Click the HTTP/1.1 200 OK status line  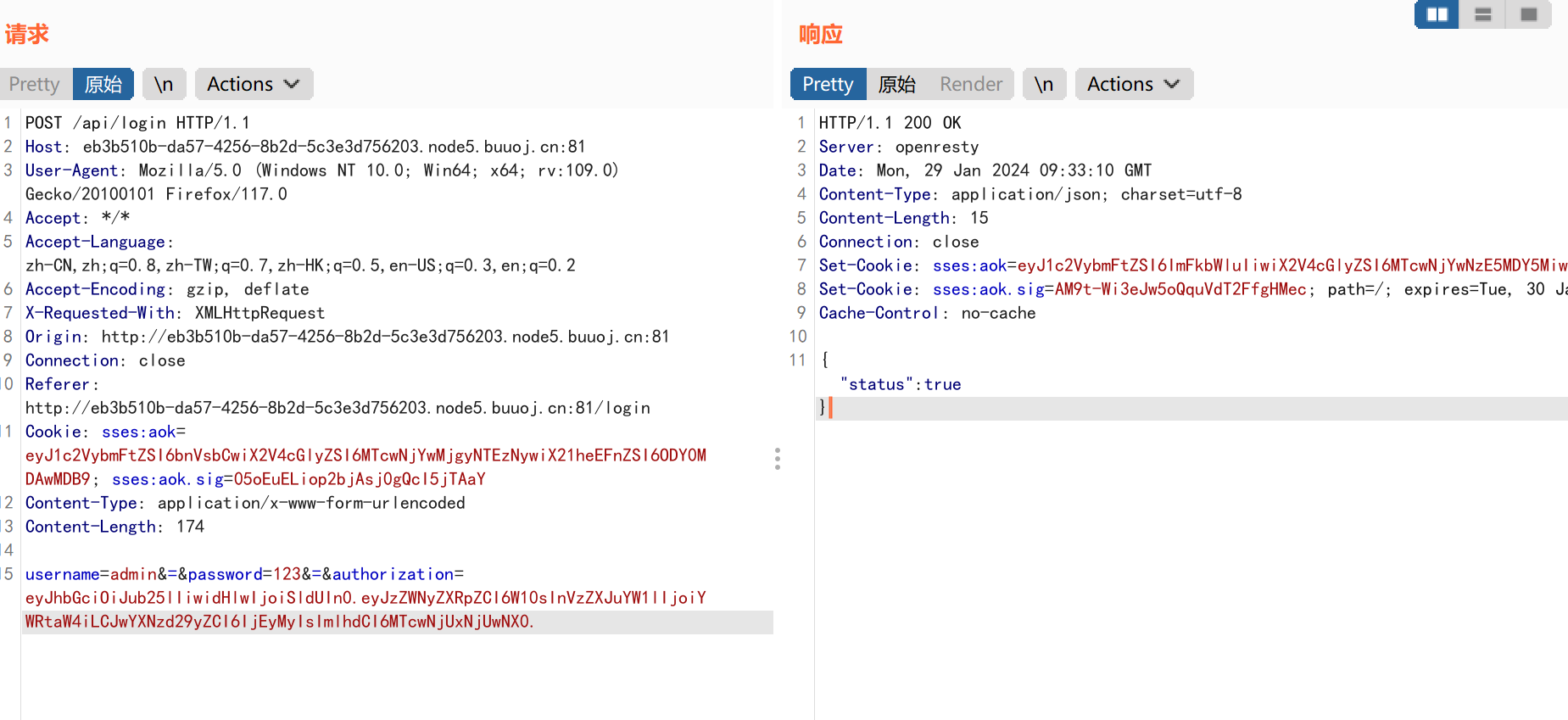(890, 123)
